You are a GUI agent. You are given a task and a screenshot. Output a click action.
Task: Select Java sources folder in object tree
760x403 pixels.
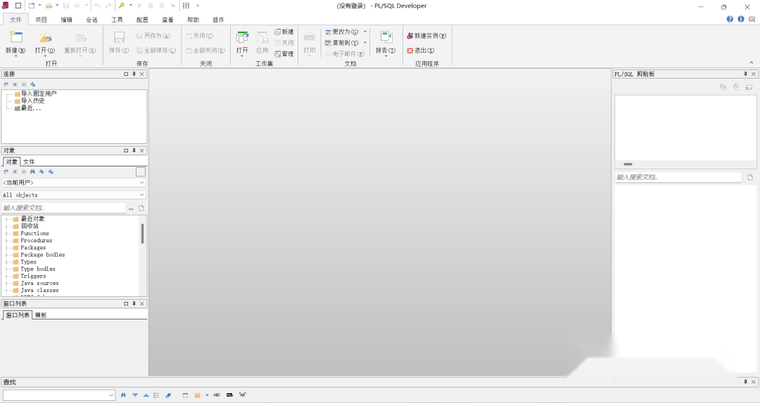[39, 283]
